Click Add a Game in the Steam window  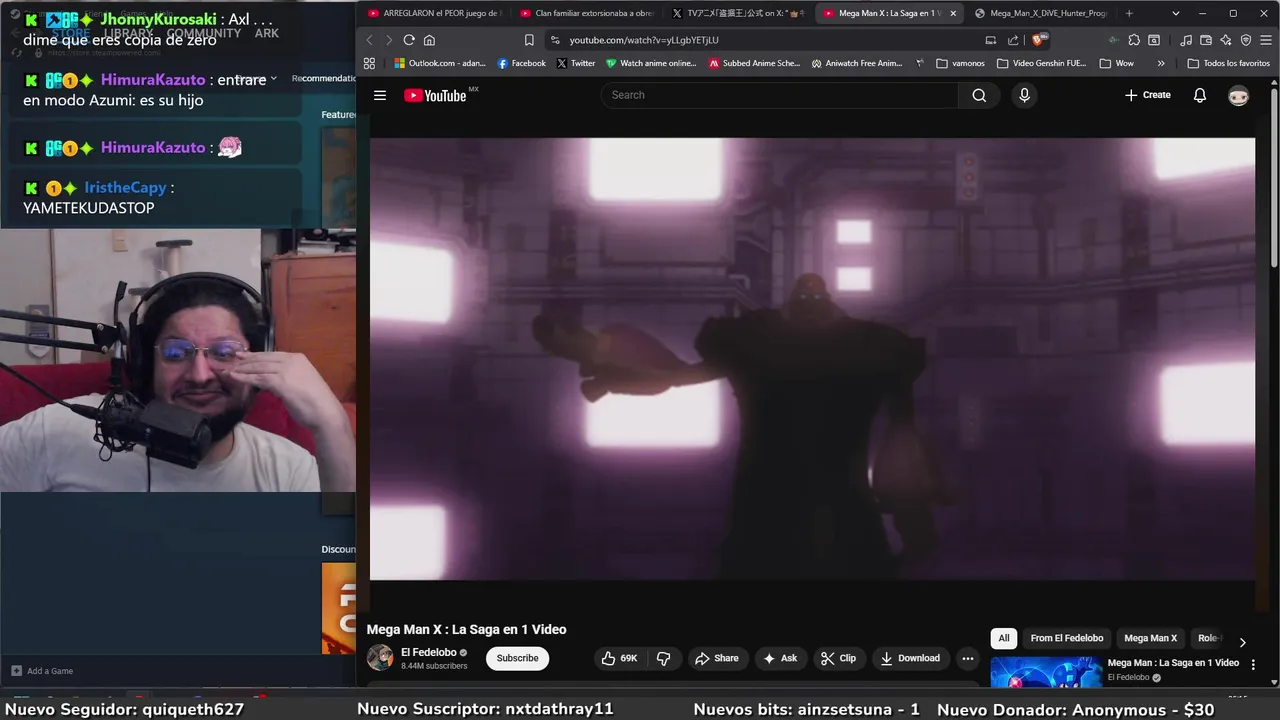[x=42, y=671]
